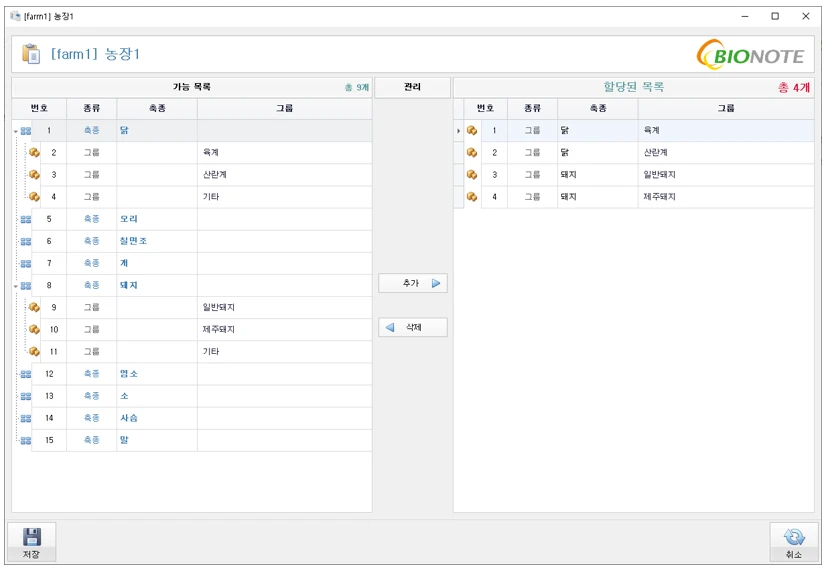
Task: Click the 할당된 목록 panel title
Action: pos(633,87)
